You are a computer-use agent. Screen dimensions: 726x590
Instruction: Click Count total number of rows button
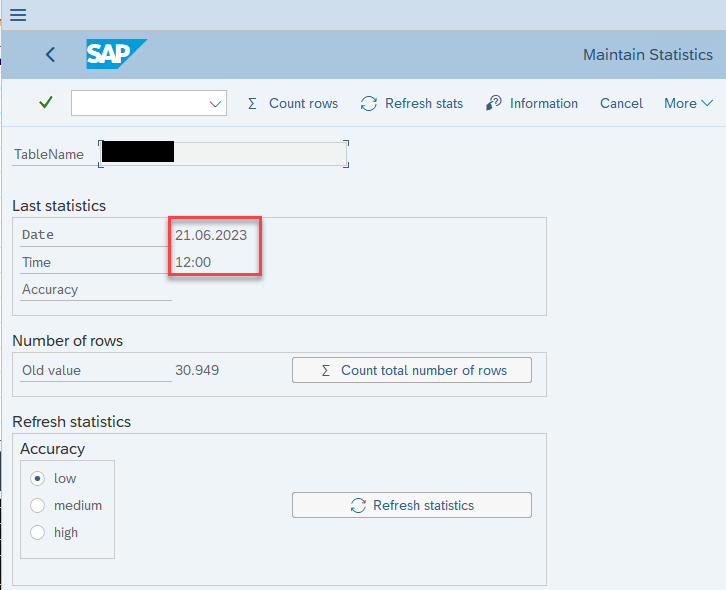pyautogui.click(x=412, y=370)
